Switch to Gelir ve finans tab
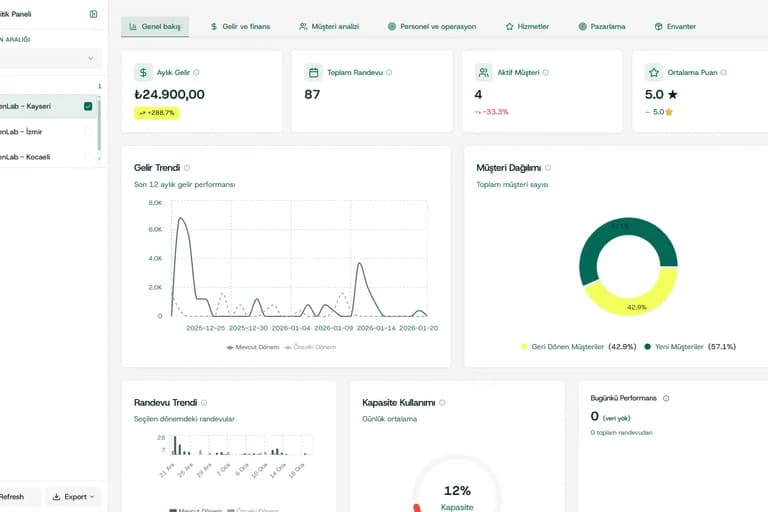 [240, 26]
